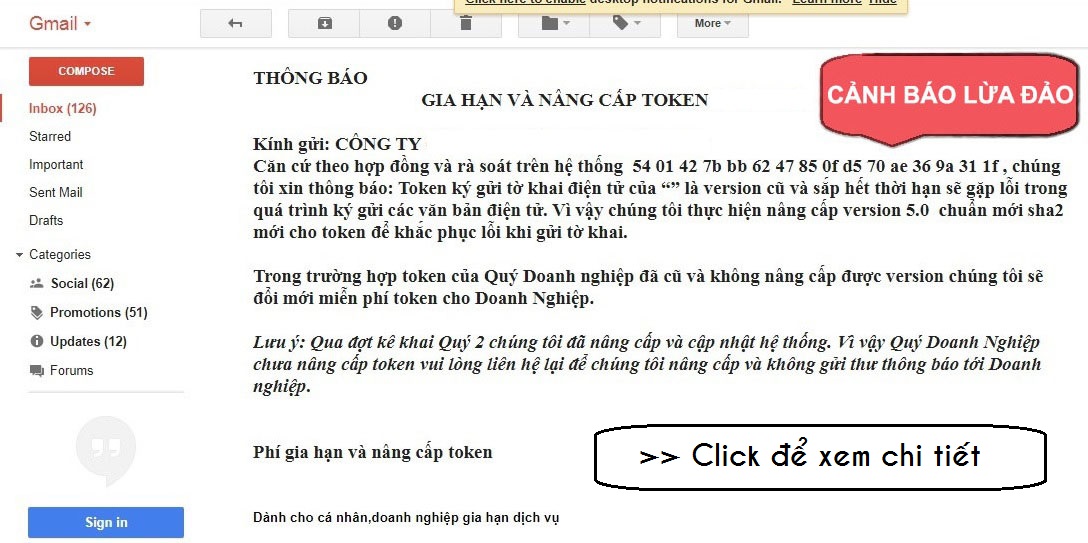Open Promotions (51) category

[x=99, y=313]
